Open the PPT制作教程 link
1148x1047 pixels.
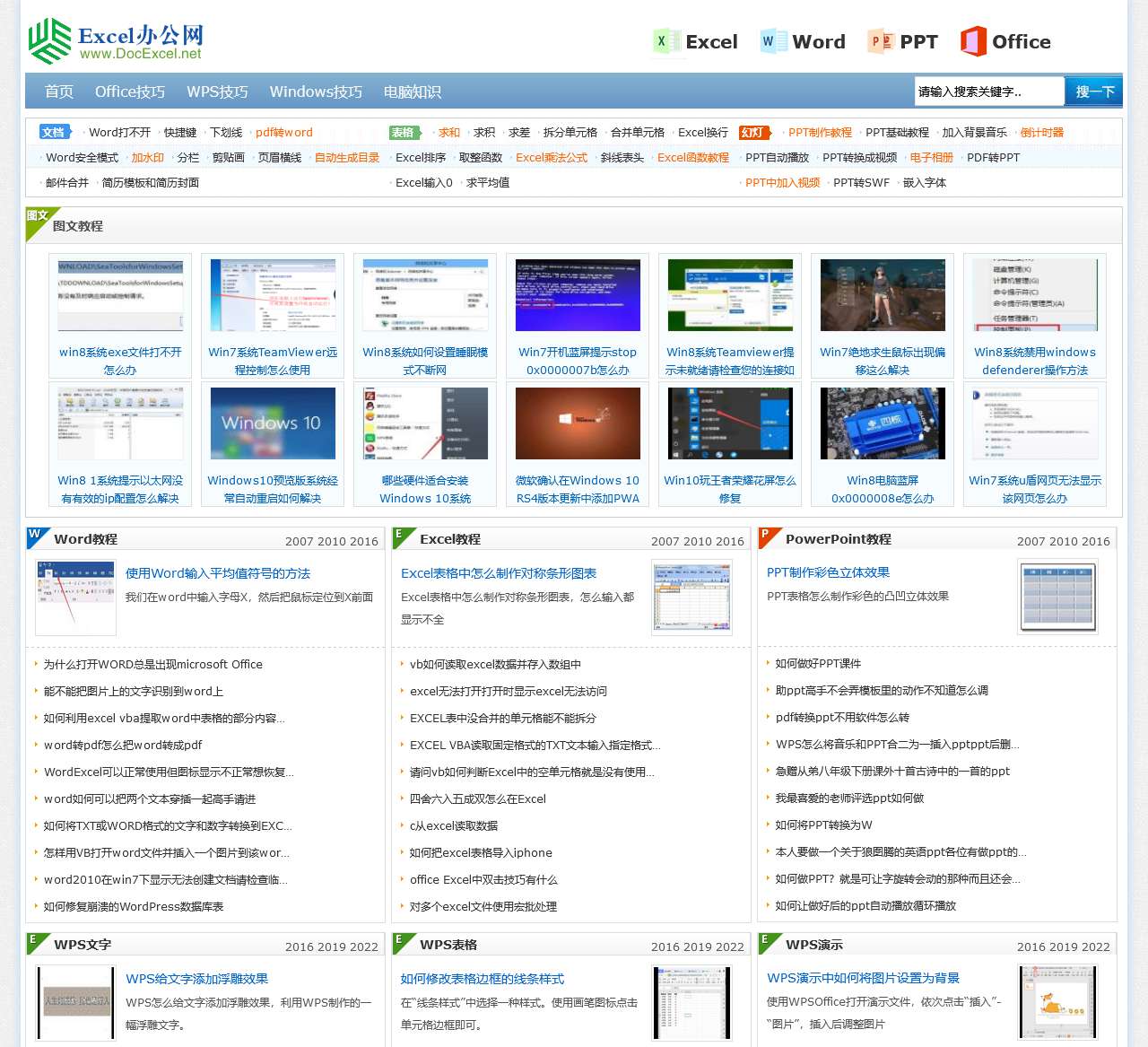point(820,132)
